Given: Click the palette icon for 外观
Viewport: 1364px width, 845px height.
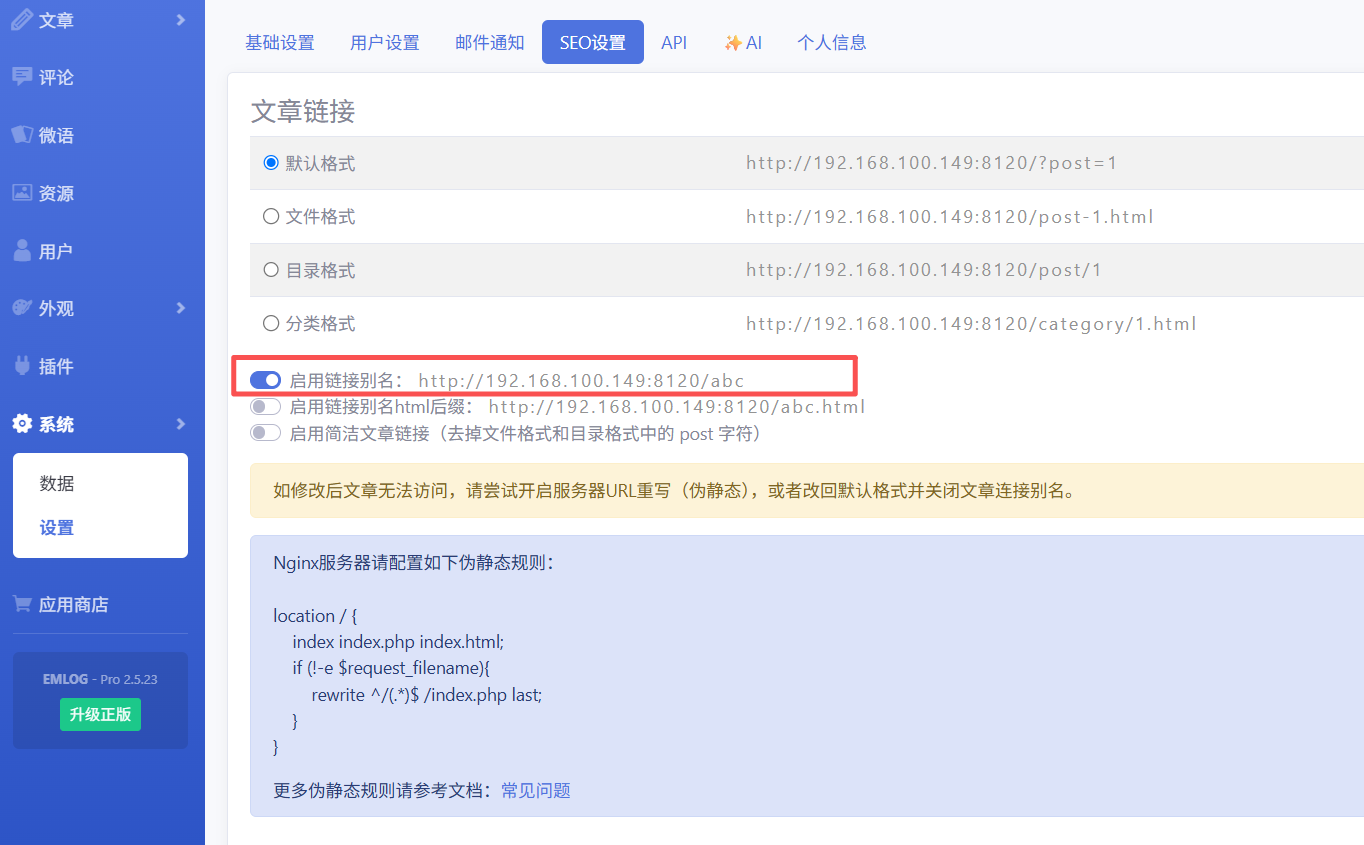Looking at the screenshot, I should pos(22,308).
